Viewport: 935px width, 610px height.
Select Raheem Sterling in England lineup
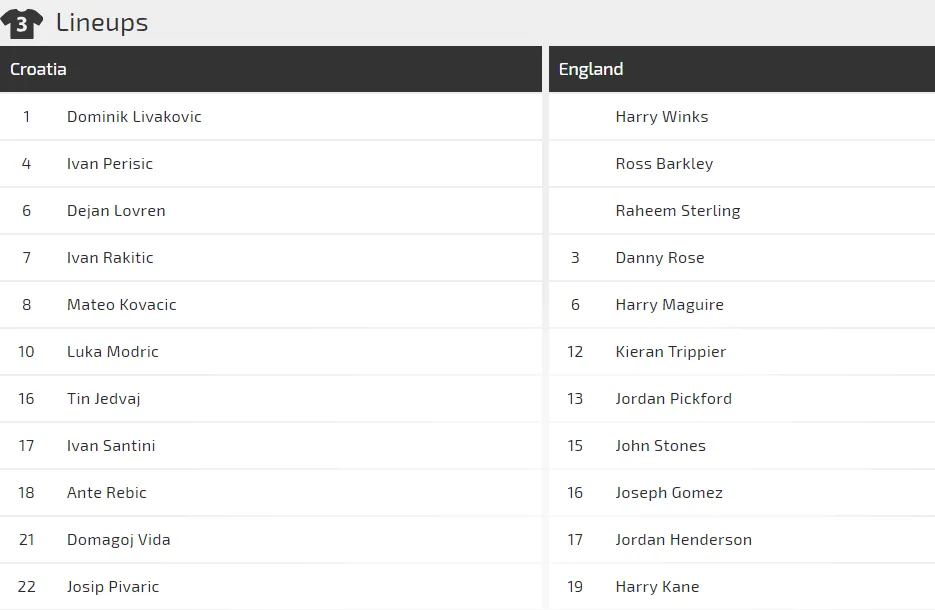(x=678, y=211)
